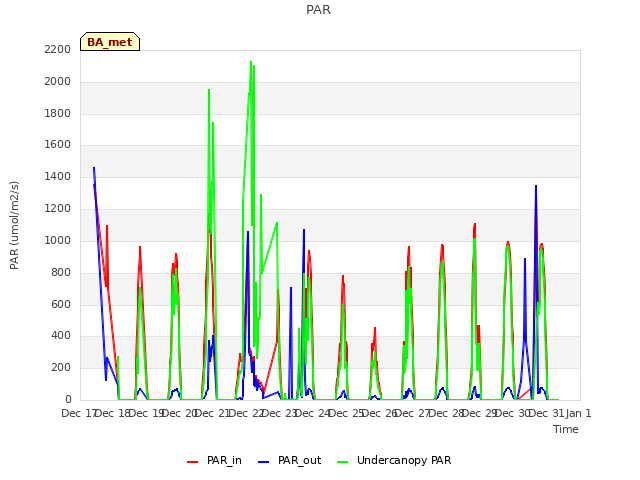Click the tallest green peak above 2000
Image resolution: width=640 pixels, height=480 pixels.
coord(251,62)
